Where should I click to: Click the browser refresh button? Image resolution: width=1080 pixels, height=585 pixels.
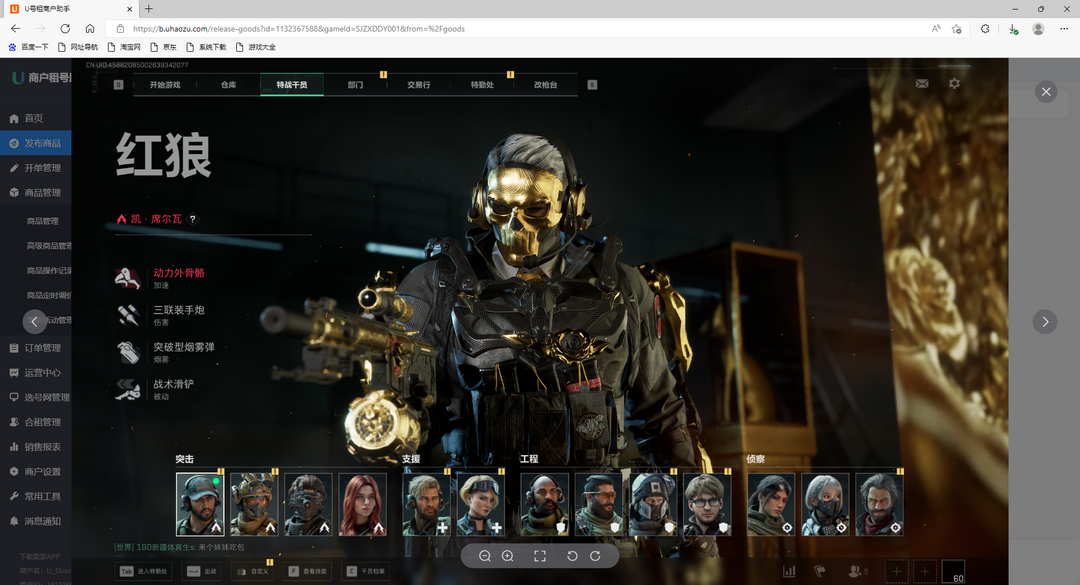[x=65, y=29]
